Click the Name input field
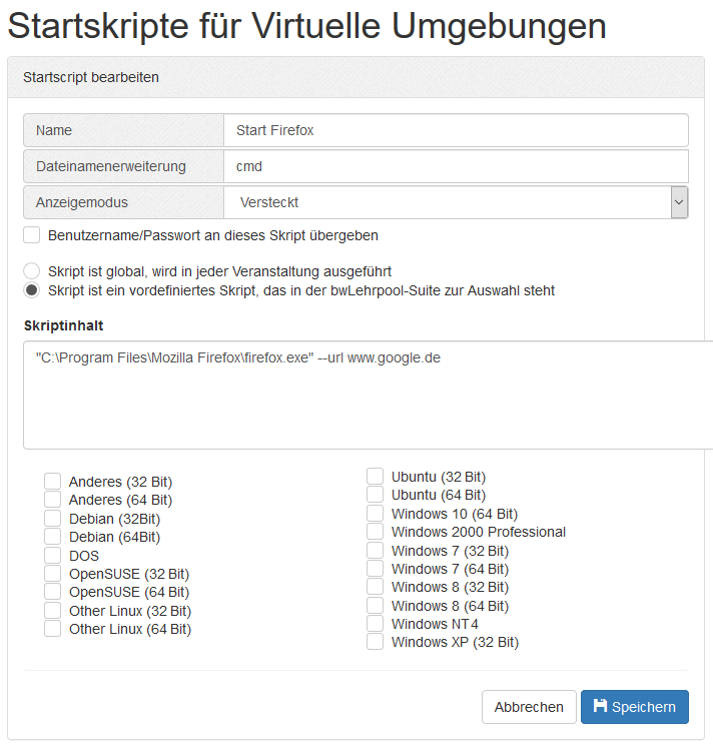The width and height of the screenshot is (713, 749). point(456,130)
